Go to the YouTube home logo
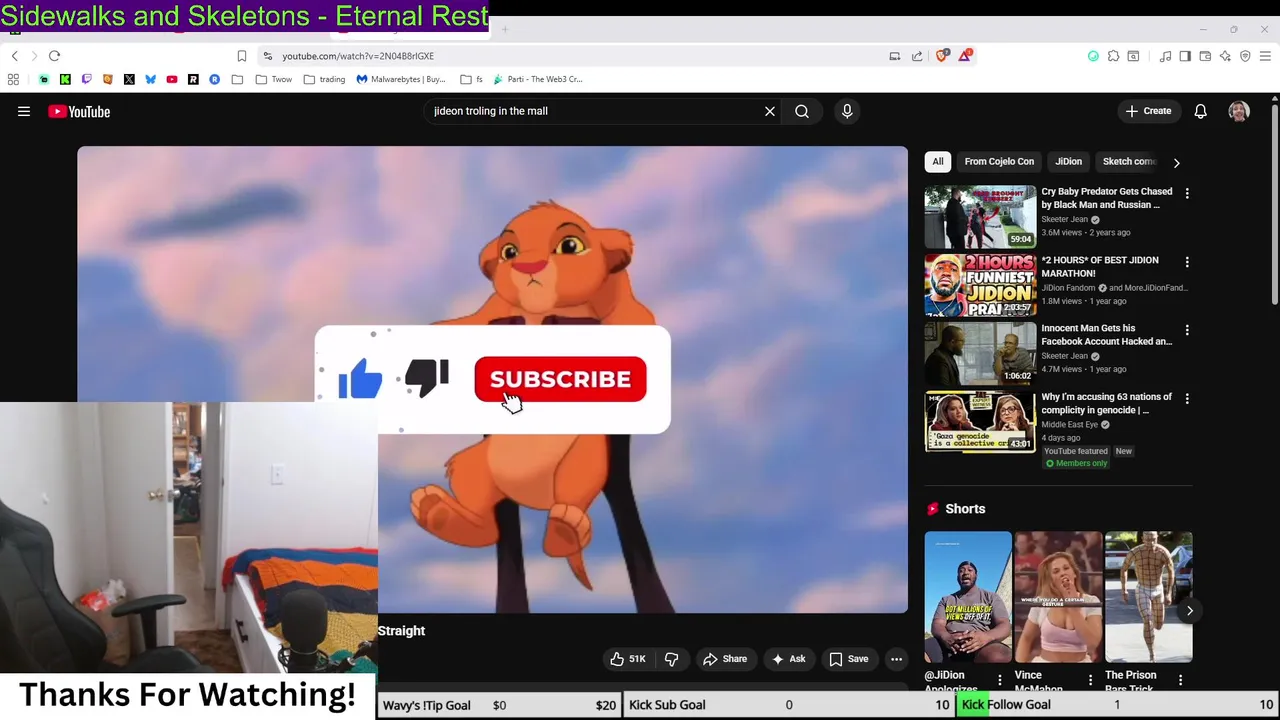The width and height of the screenshot is (1280, 720). click(x=79, y=111)
